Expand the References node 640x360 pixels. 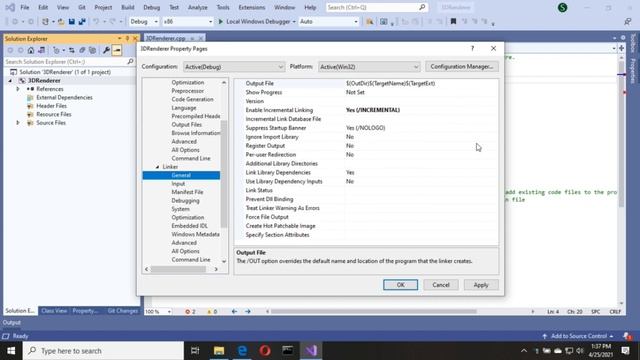pos(18,89)
